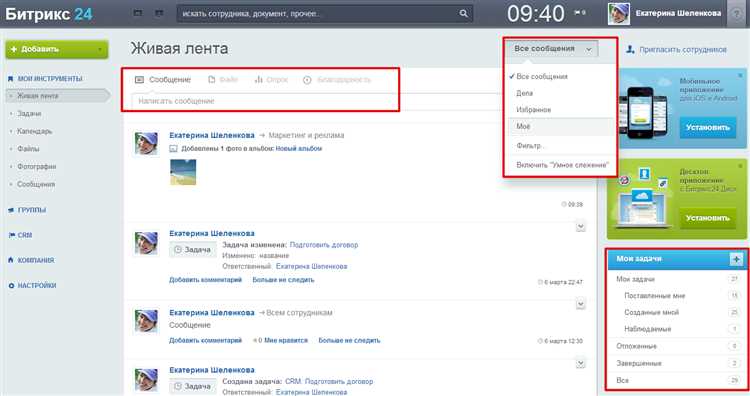Expand arrow on the Создана задача post
This screenshot has width=750, height=396.
pos(581,364)
